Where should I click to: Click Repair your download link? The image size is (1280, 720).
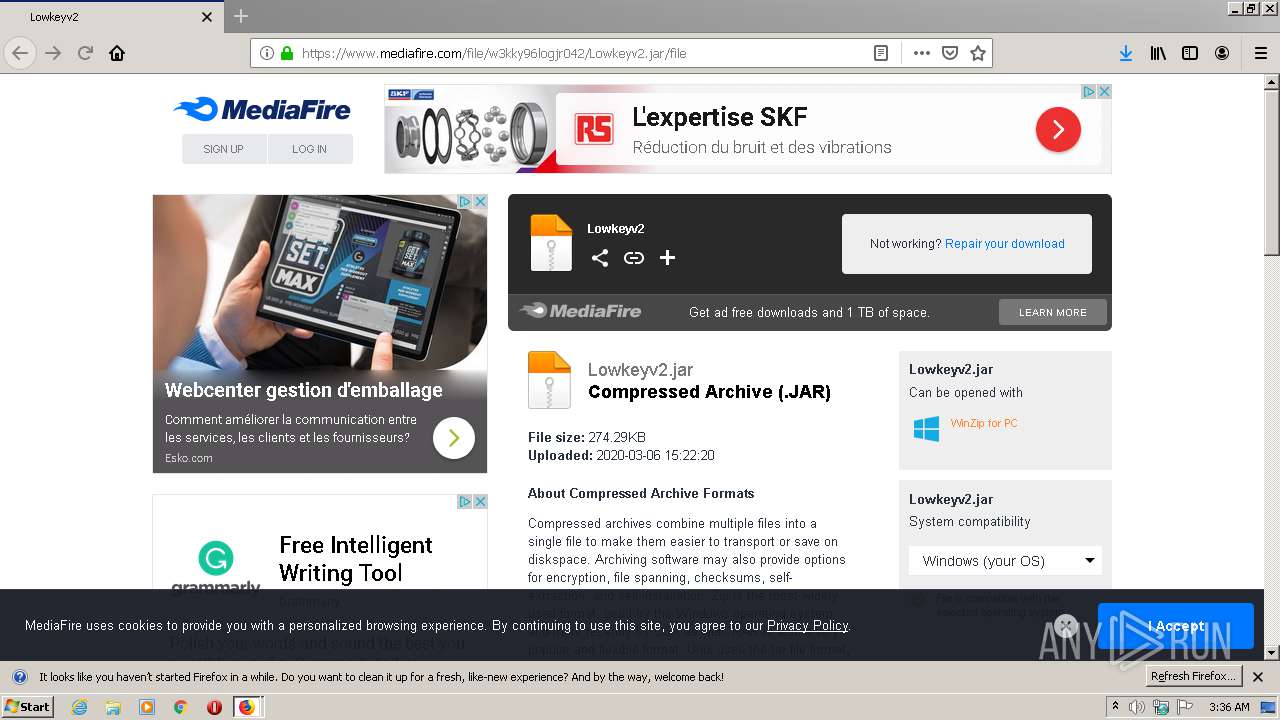point(1005,243)
